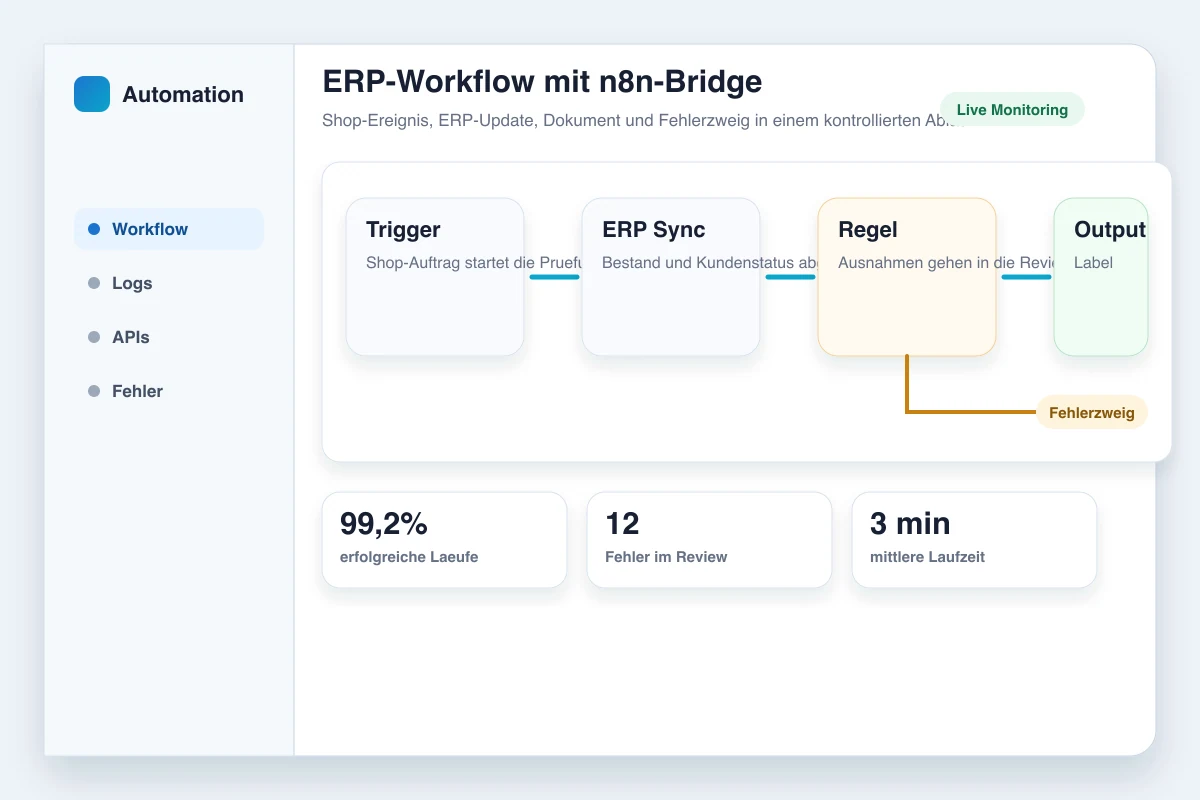
Task: Open the 99,2% erfolgreiche Laeufe card
Action: pos(444,540)
